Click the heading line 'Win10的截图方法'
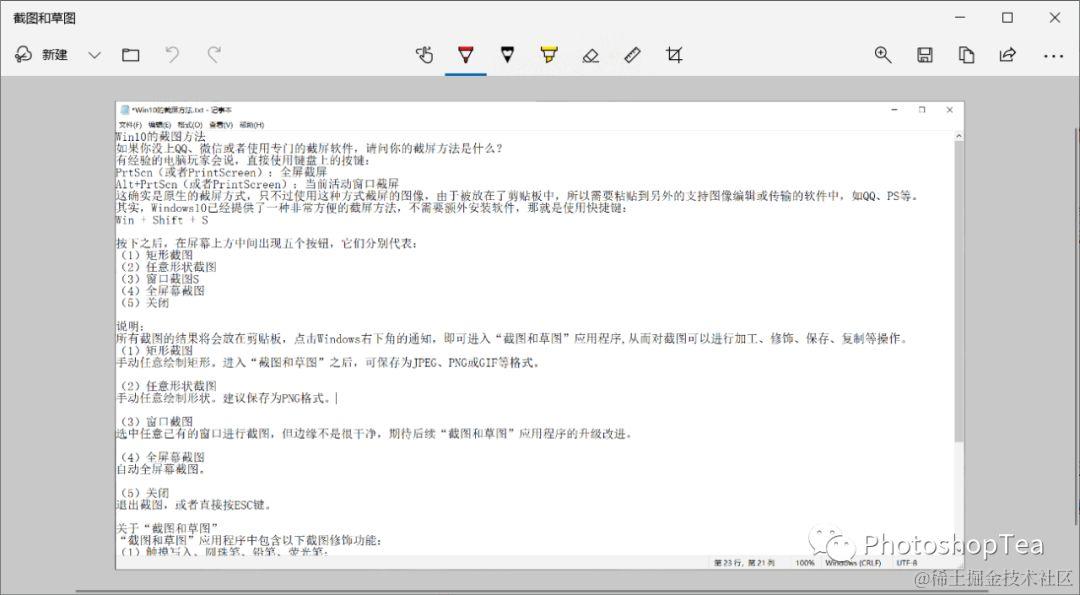The height and width of the screenshot is (595, 1080). 160,136
